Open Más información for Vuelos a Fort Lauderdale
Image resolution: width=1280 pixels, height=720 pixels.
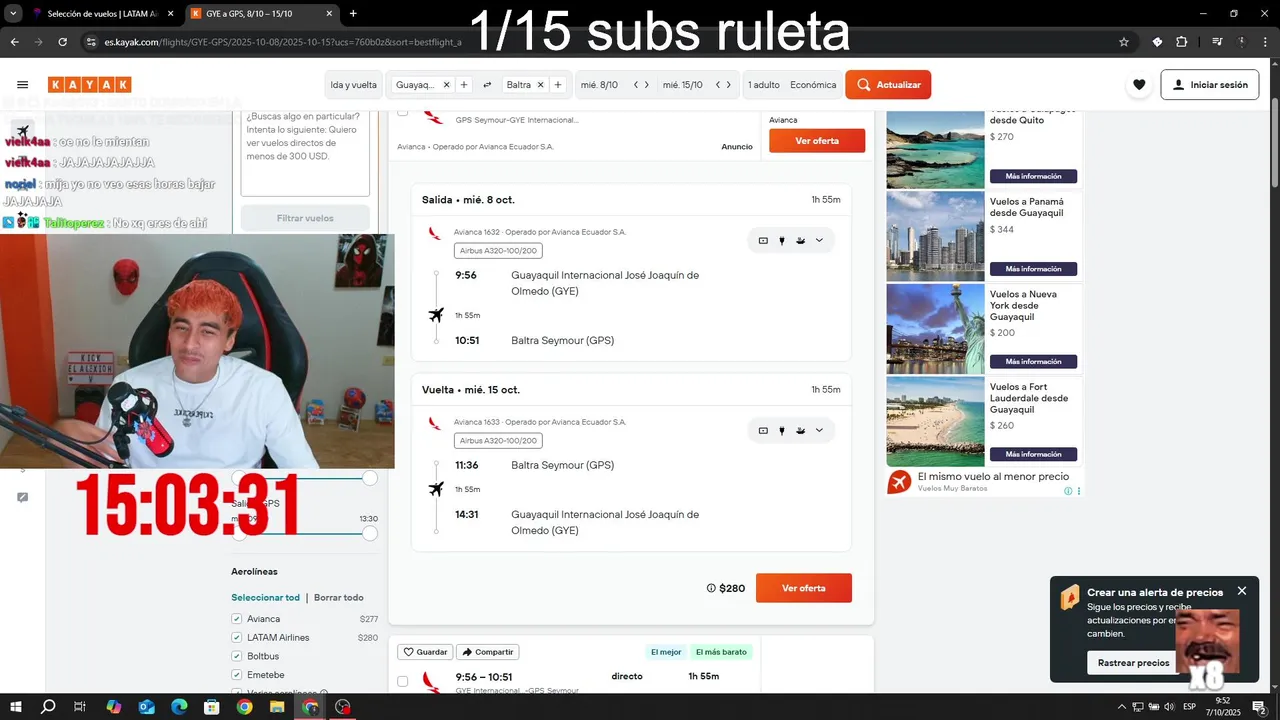(x=1033, y=454)
